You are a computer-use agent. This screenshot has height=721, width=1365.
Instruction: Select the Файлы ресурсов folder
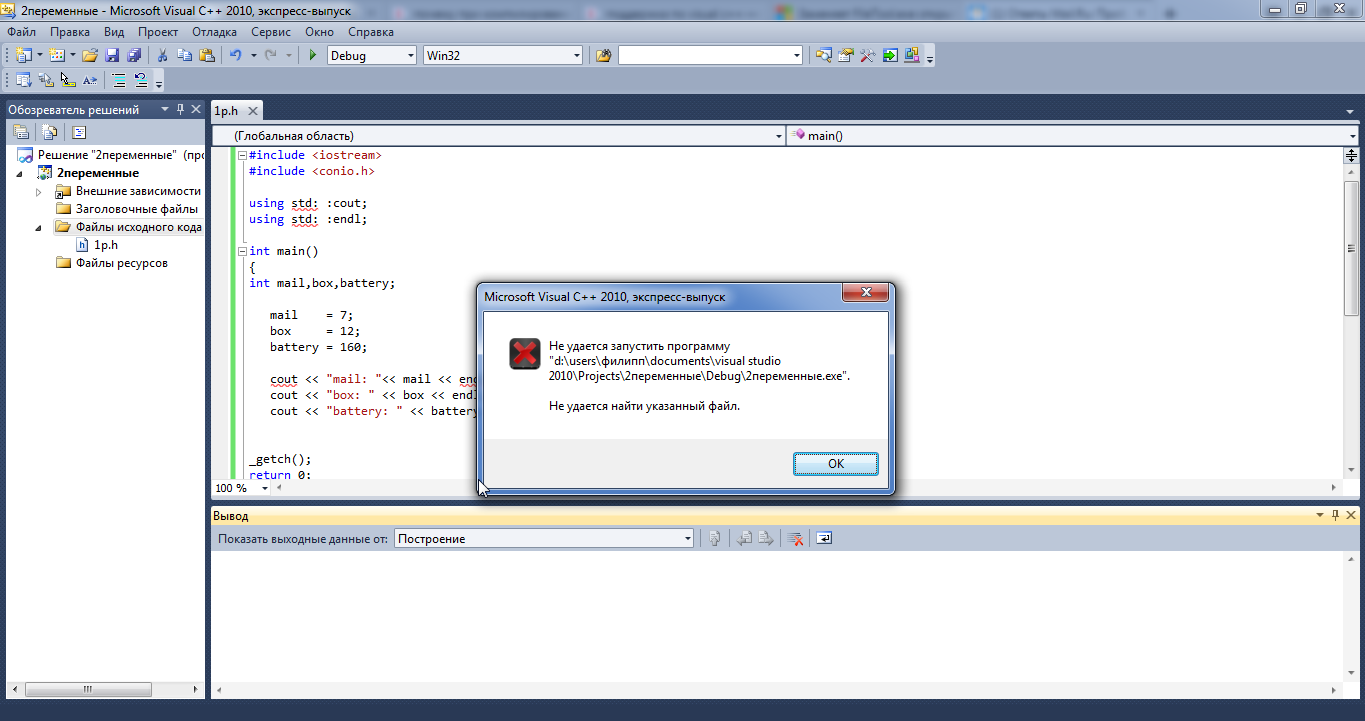[112, 263]
